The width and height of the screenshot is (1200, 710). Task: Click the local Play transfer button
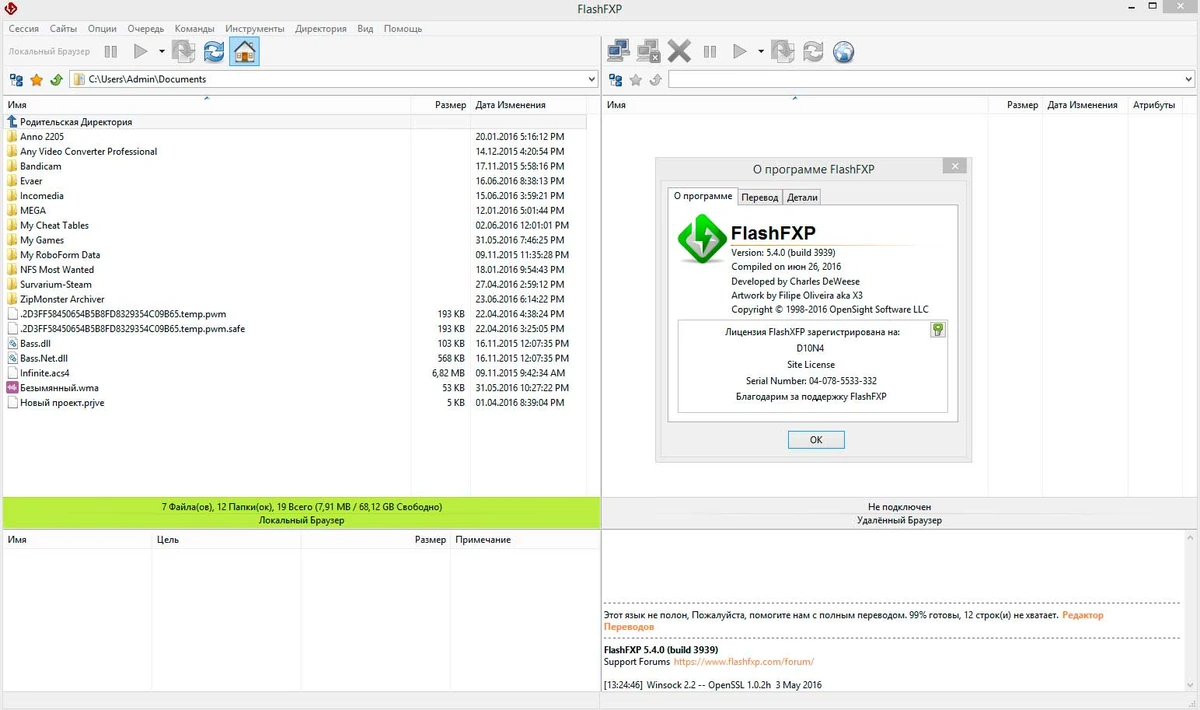tap(140, 51)
